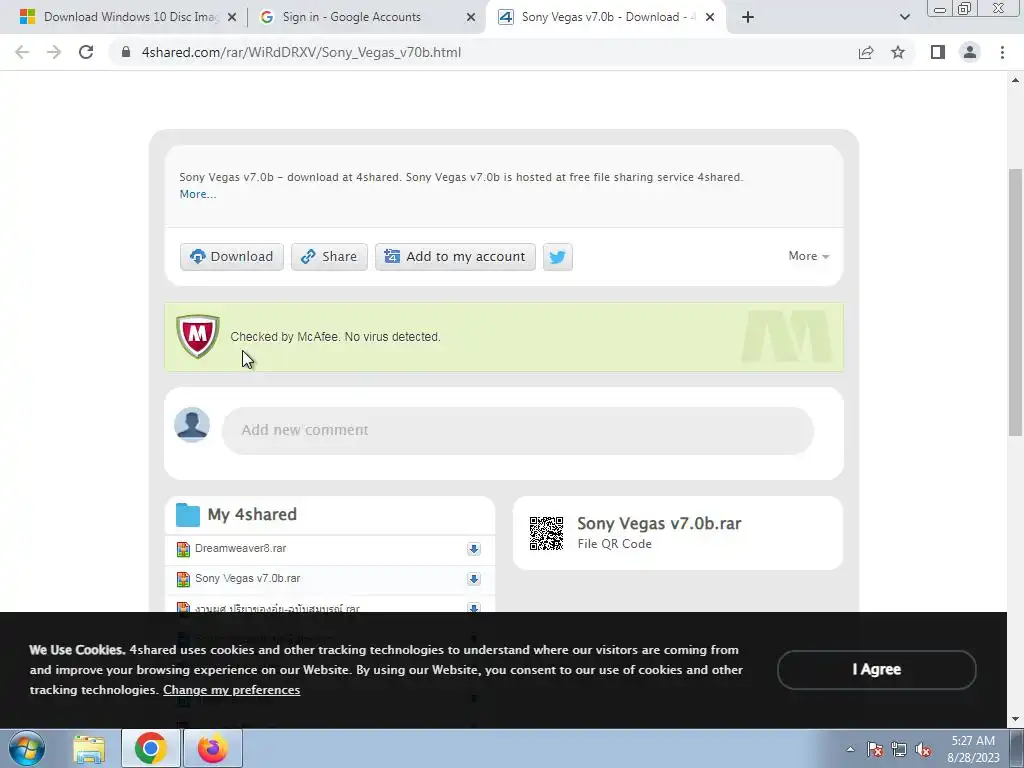
Task: Click the I Agree cookies button
Action: pyautogui.click(x=876, y=669)
